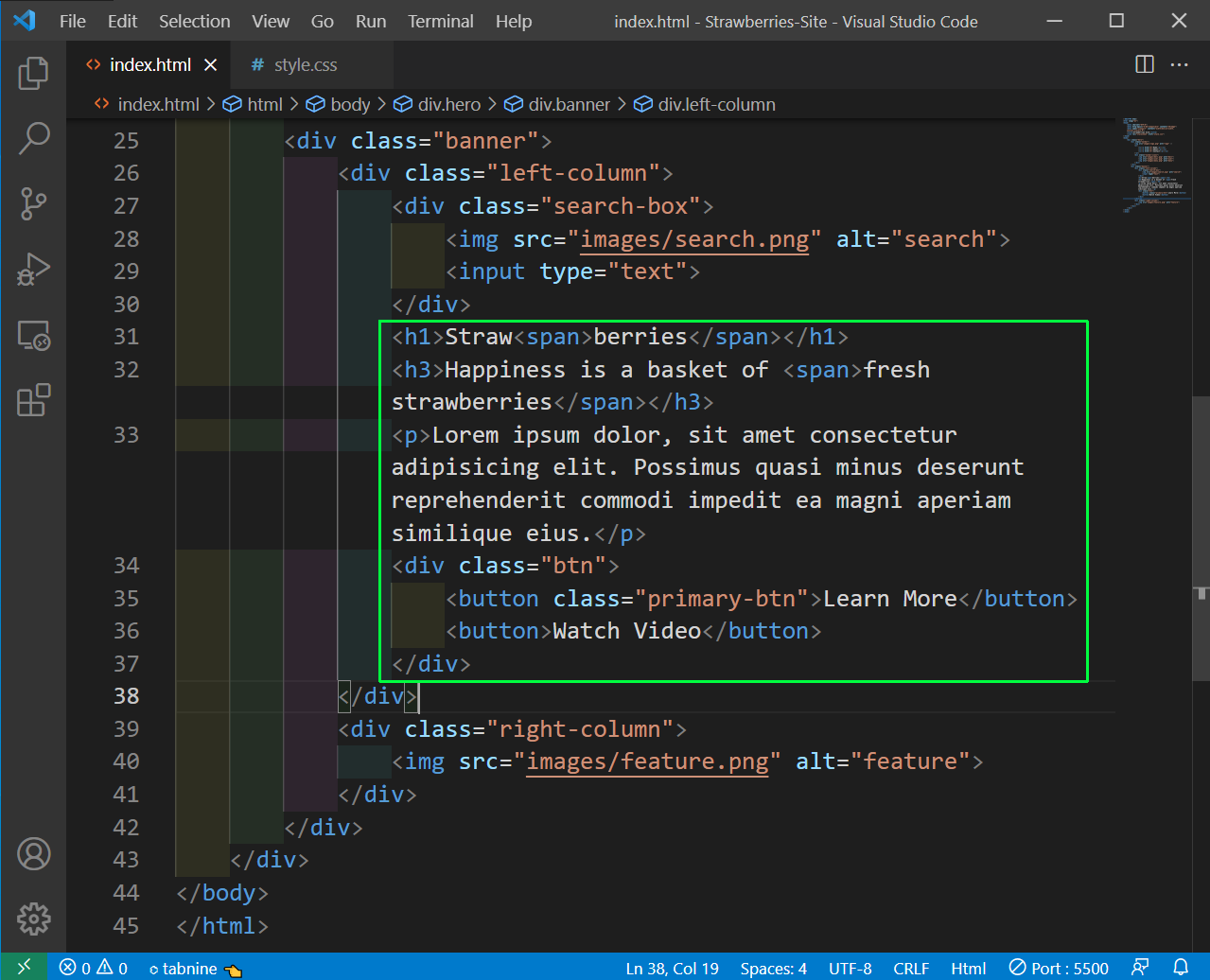Image resolution: width=1210 pixels, height=980 pixels.
Task: Open the View menu
Action: tap(271, 21)
